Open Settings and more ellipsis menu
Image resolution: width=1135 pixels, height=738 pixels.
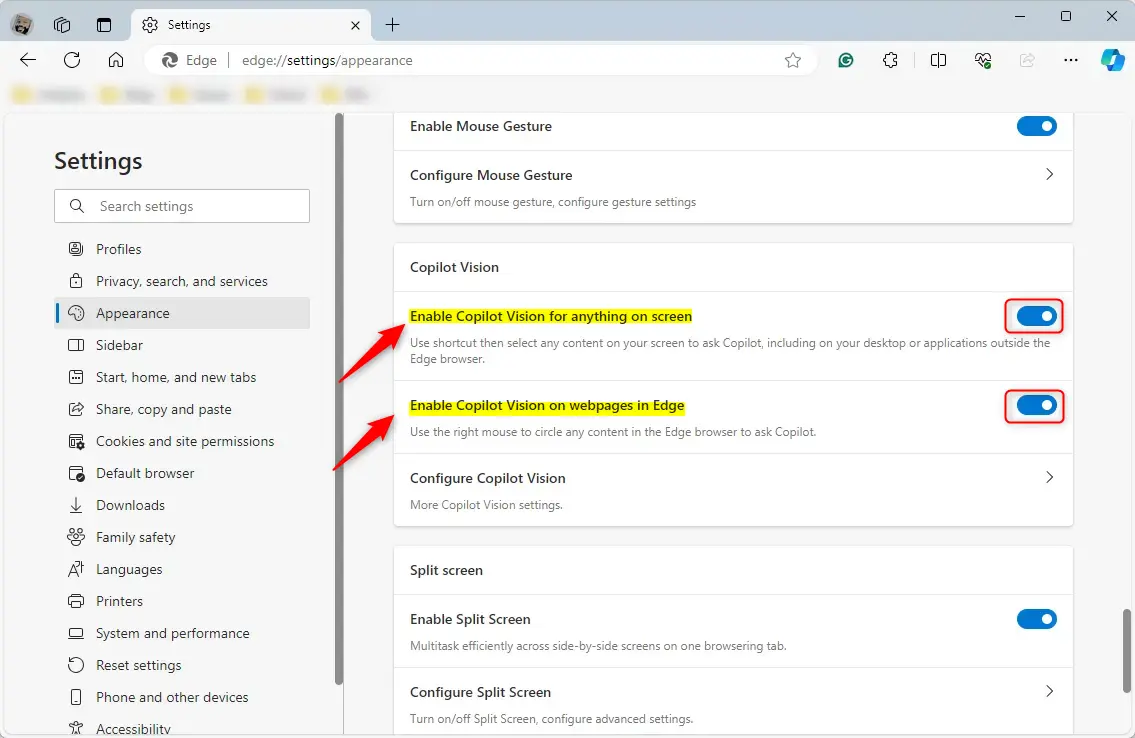1071,60
